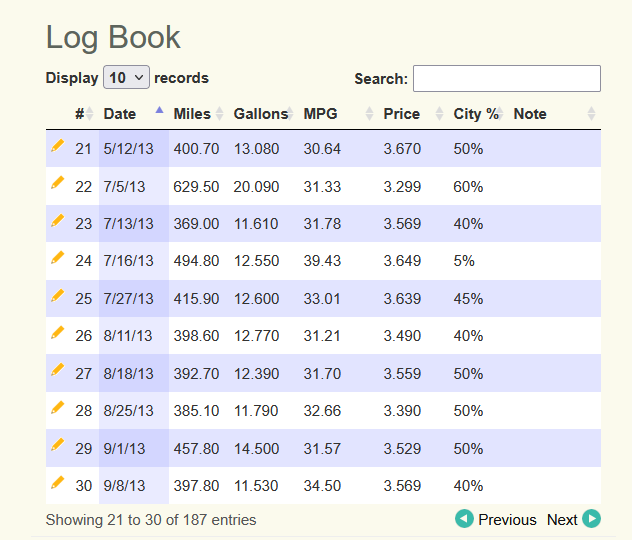The width and height of the screenshot is (632, 540).
Task: Click MPG value 34.50
Action: coord(322,486)
